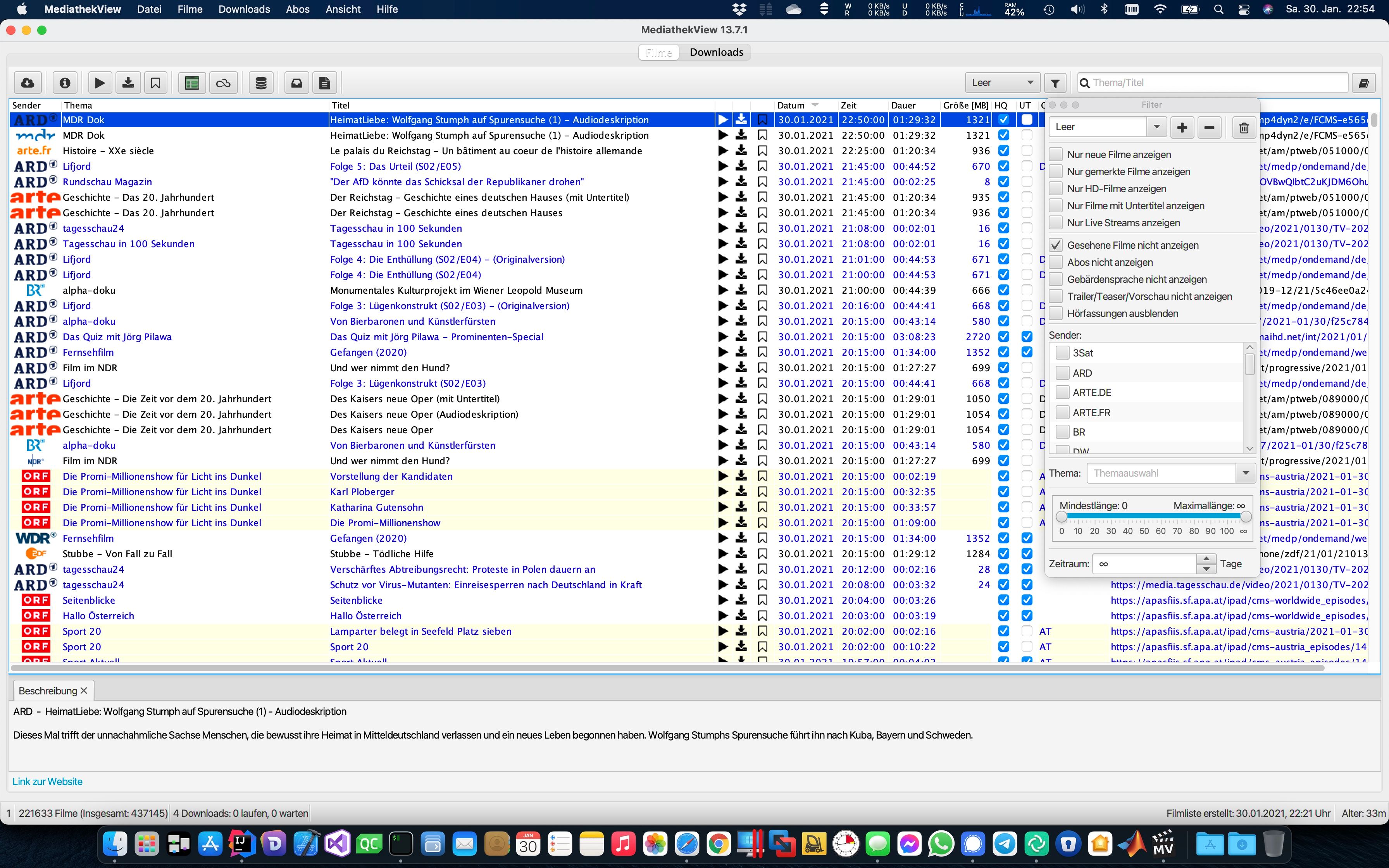Image resolution: width=1389 pixels, height=868 pixels.
Task: Click the Link zur Website link
Action: (48, 782)
